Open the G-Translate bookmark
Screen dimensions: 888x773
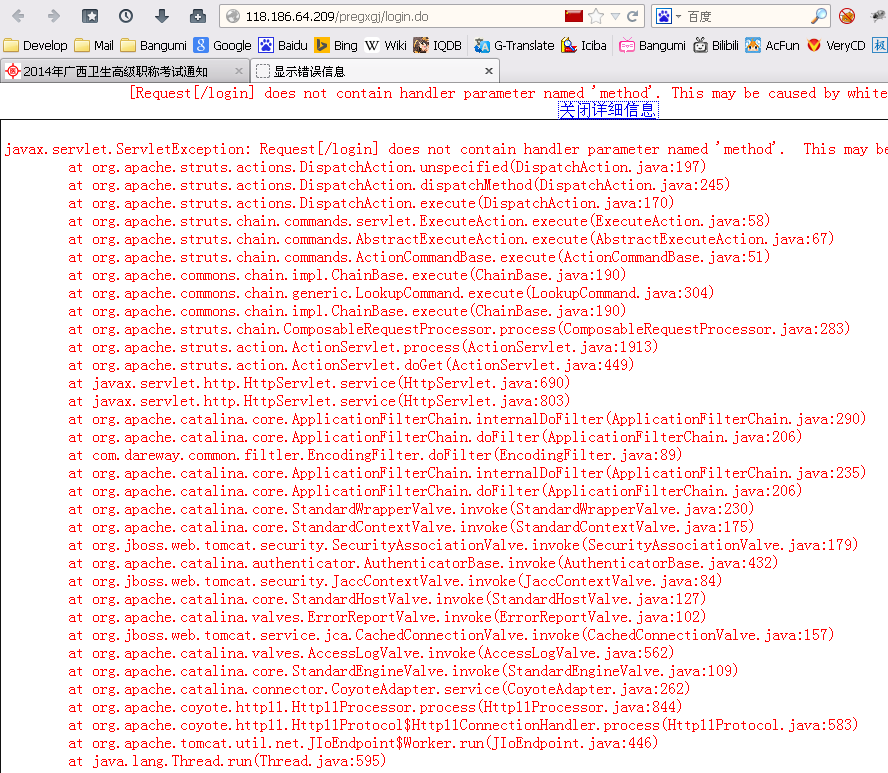click(x=514, y=45)
